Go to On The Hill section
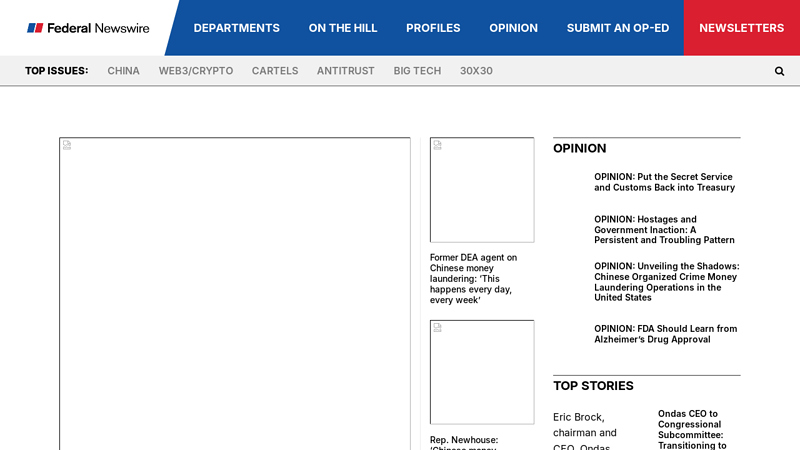The width and height of the screenshot is (800, 450). click(x=343, y=28)
